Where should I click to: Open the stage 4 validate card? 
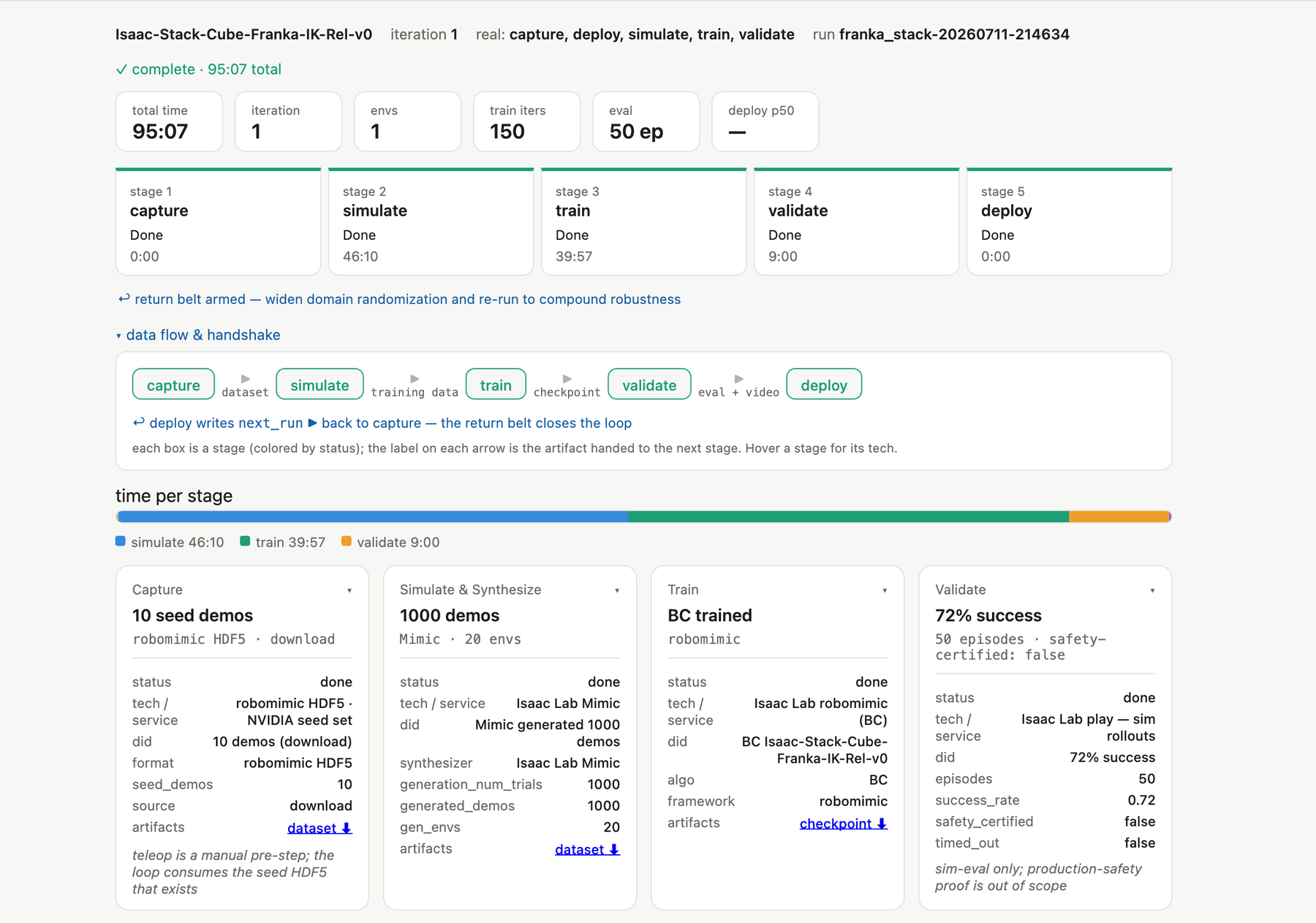856,222
